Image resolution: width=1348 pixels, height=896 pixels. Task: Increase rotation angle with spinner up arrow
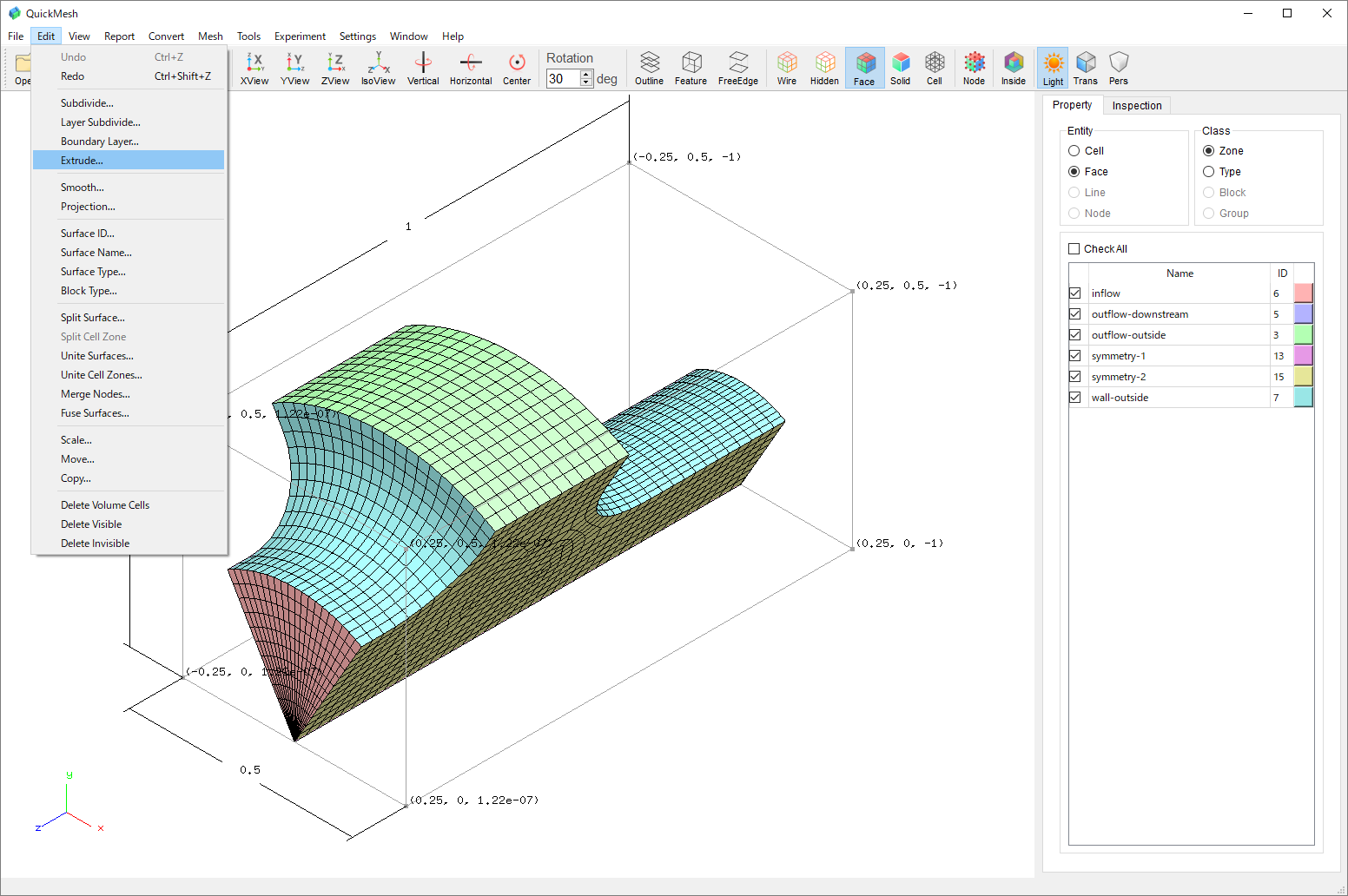(586, 74)
